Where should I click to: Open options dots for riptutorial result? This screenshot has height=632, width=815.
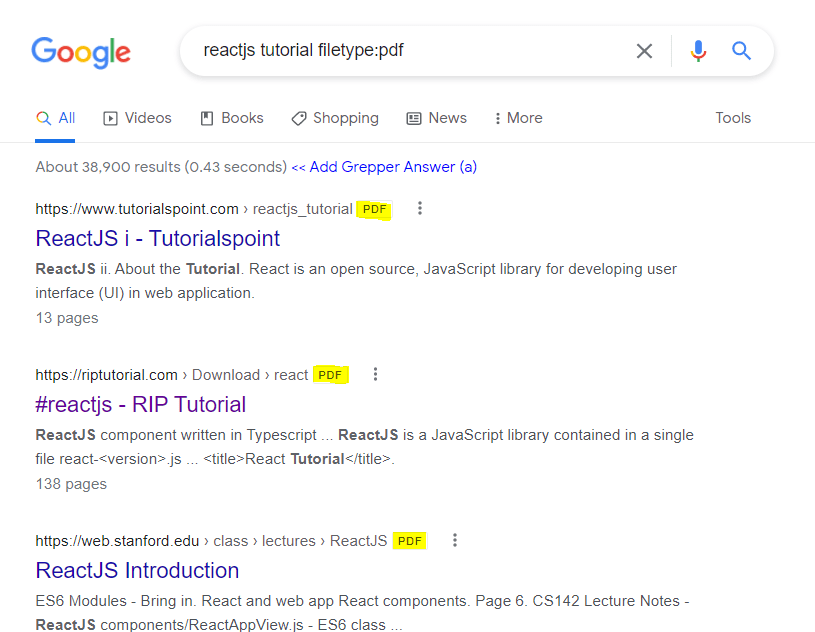[375, 374]
